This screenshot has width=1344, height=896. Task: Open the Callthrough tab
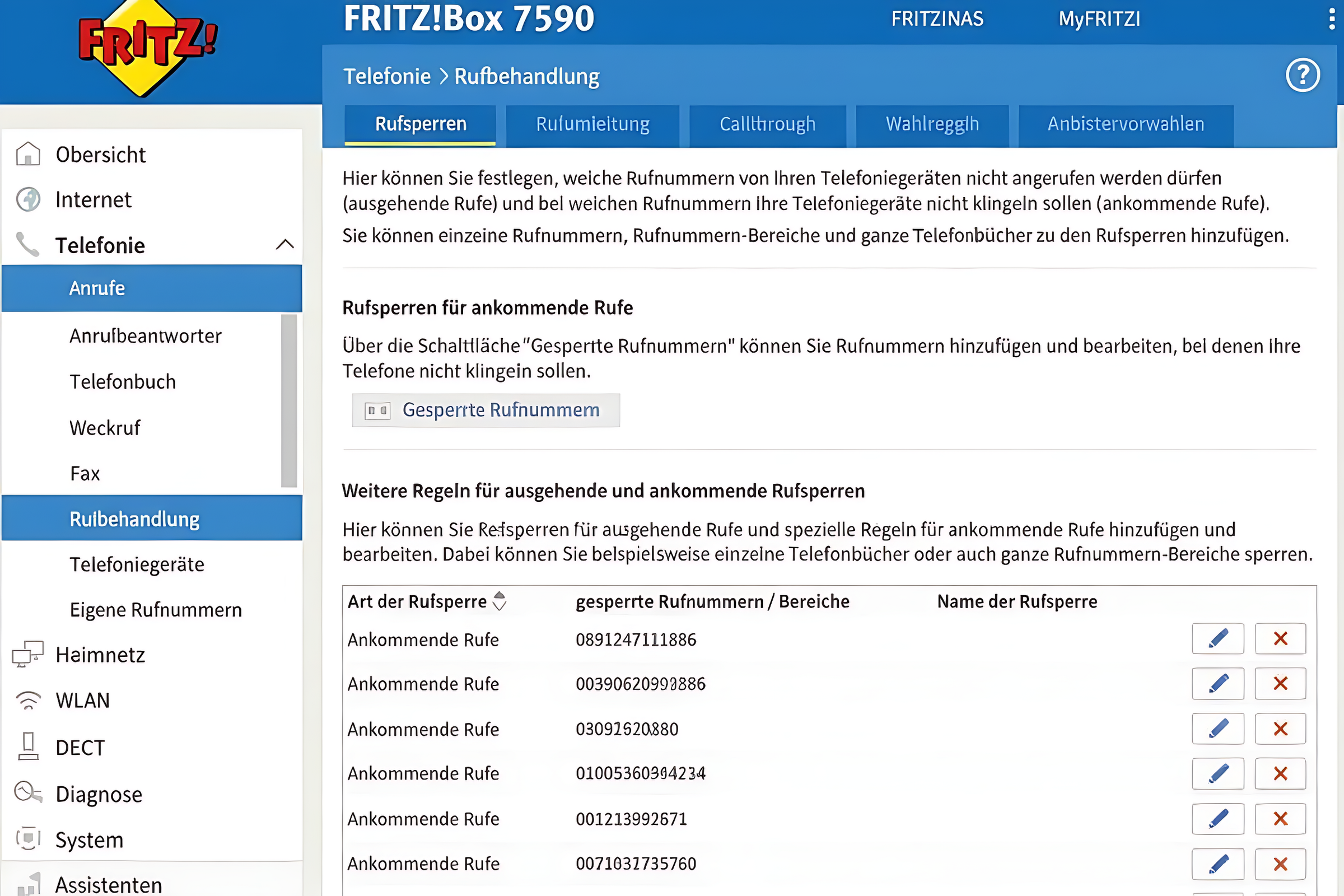767,124
